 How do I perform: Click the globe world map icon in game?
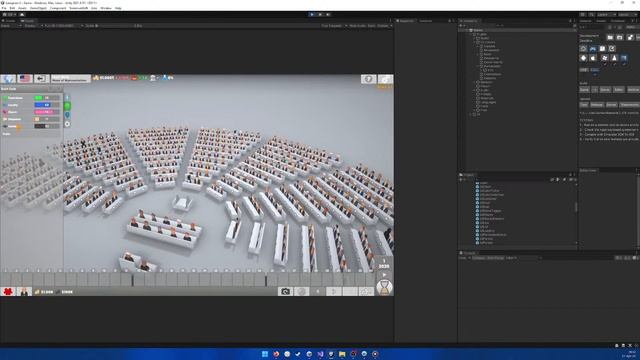pyautogui.click(x=8, y=78)
